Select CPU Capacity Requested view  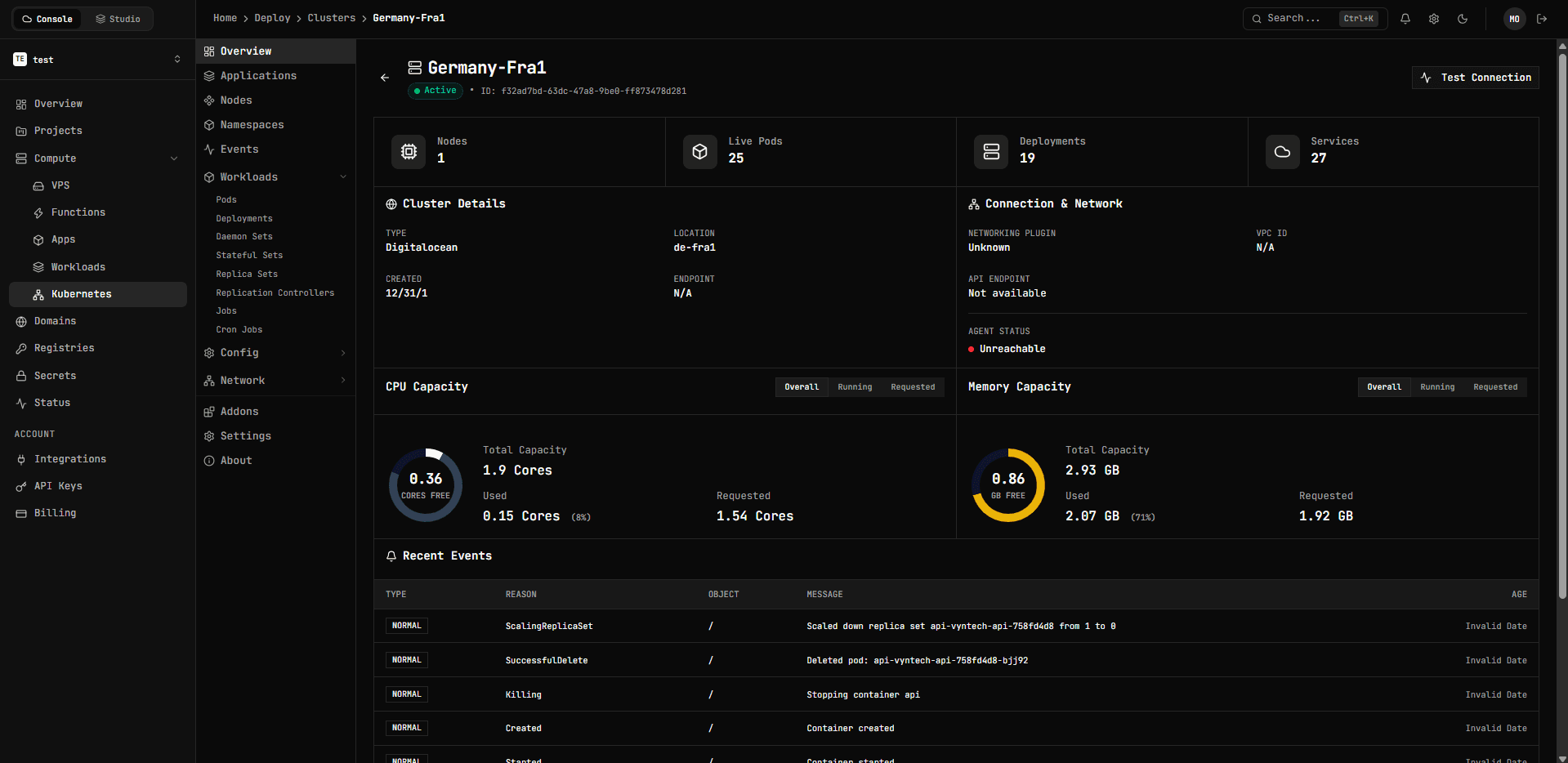(913, 387)
